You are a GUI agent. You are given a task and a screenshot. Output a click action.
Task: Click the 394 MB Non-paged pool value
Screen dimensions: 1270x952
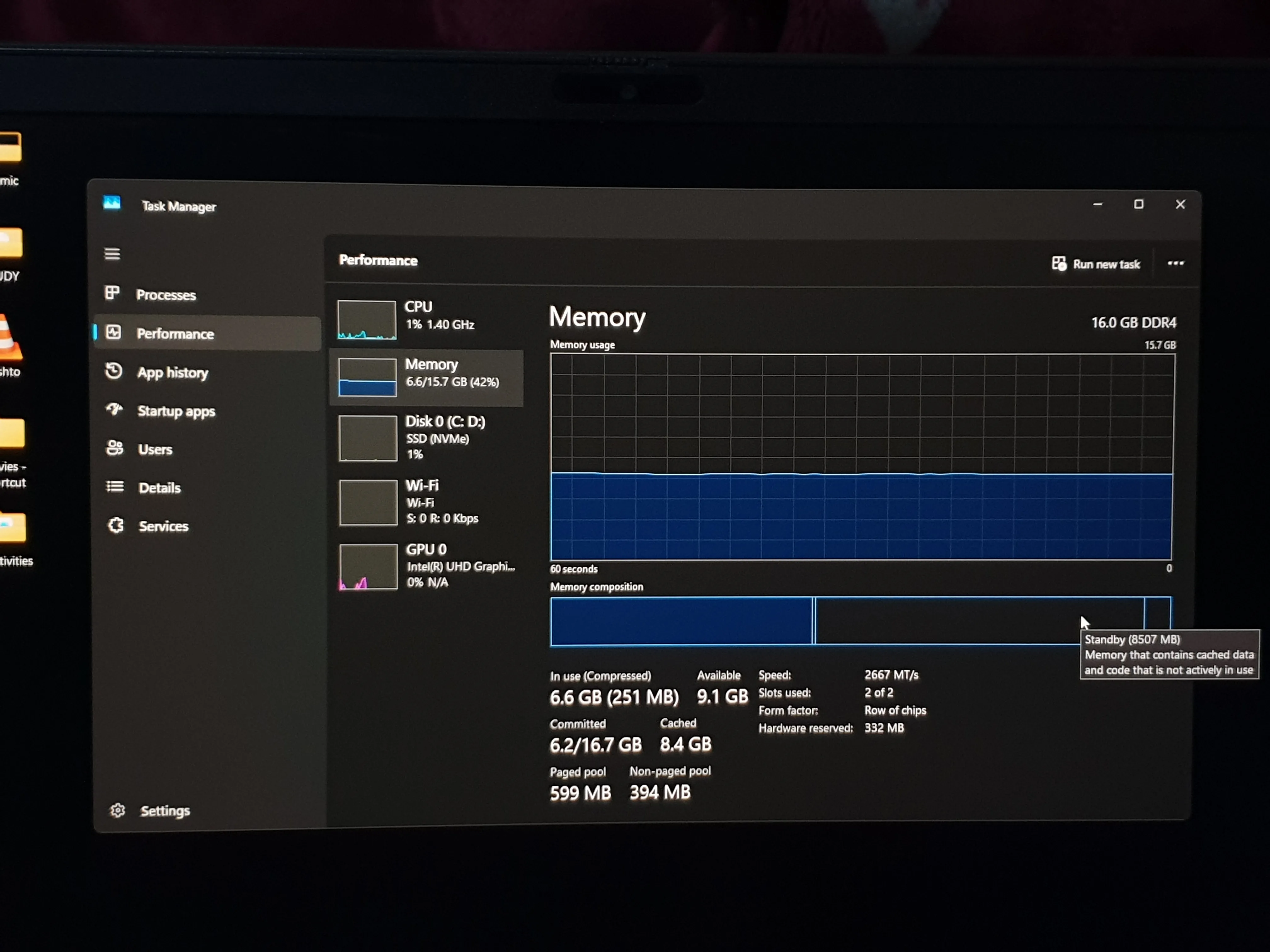(x=660, y=792)
